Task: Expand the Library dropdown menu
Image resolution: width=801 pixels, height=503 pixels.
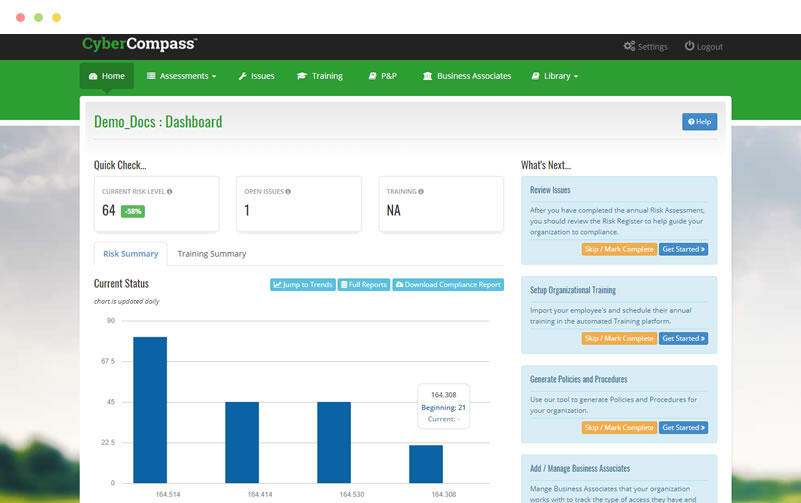Action: coord(554,76)
